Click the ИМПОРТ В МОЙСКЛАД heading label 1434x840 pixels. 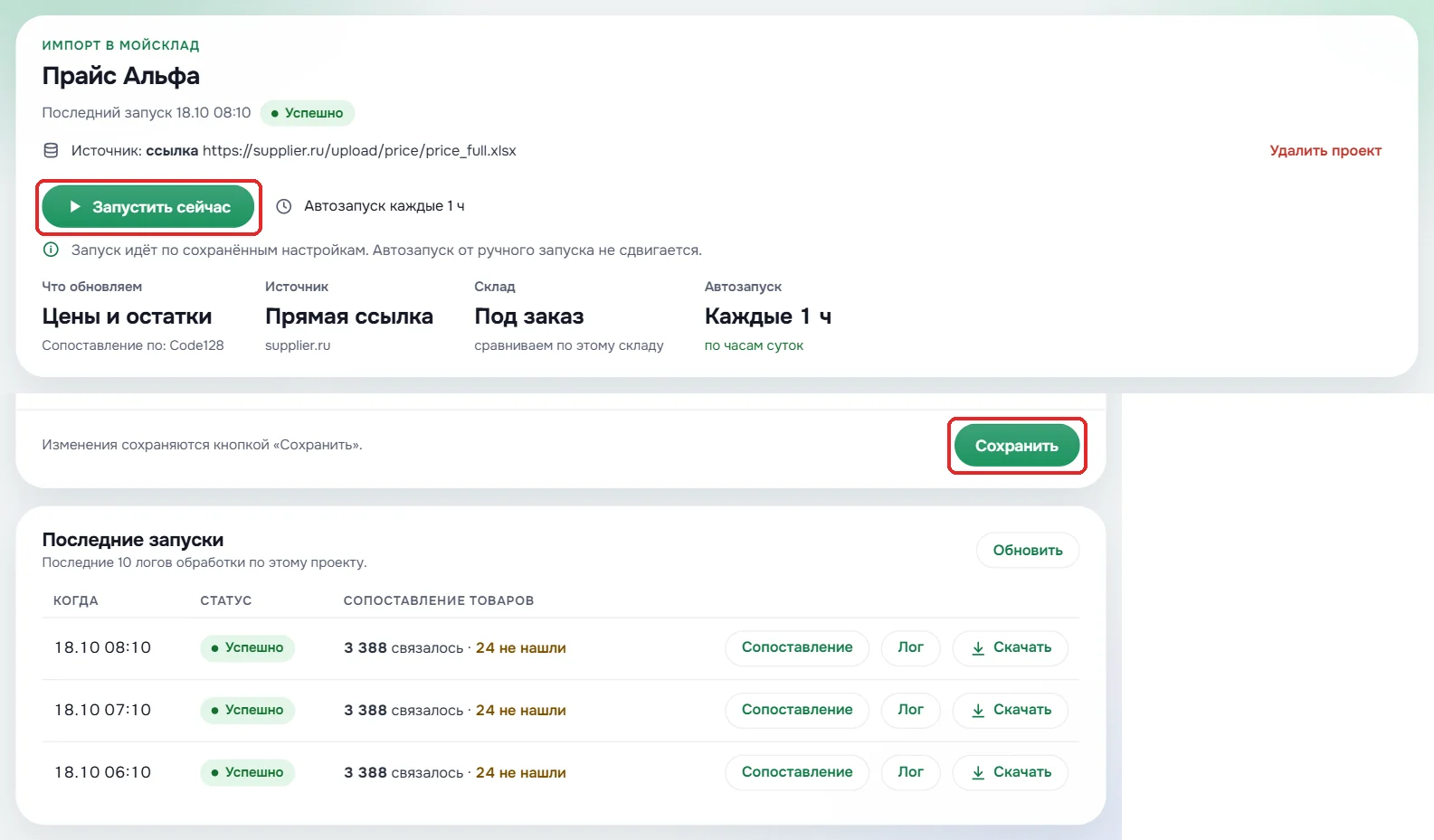coord(121,45)
